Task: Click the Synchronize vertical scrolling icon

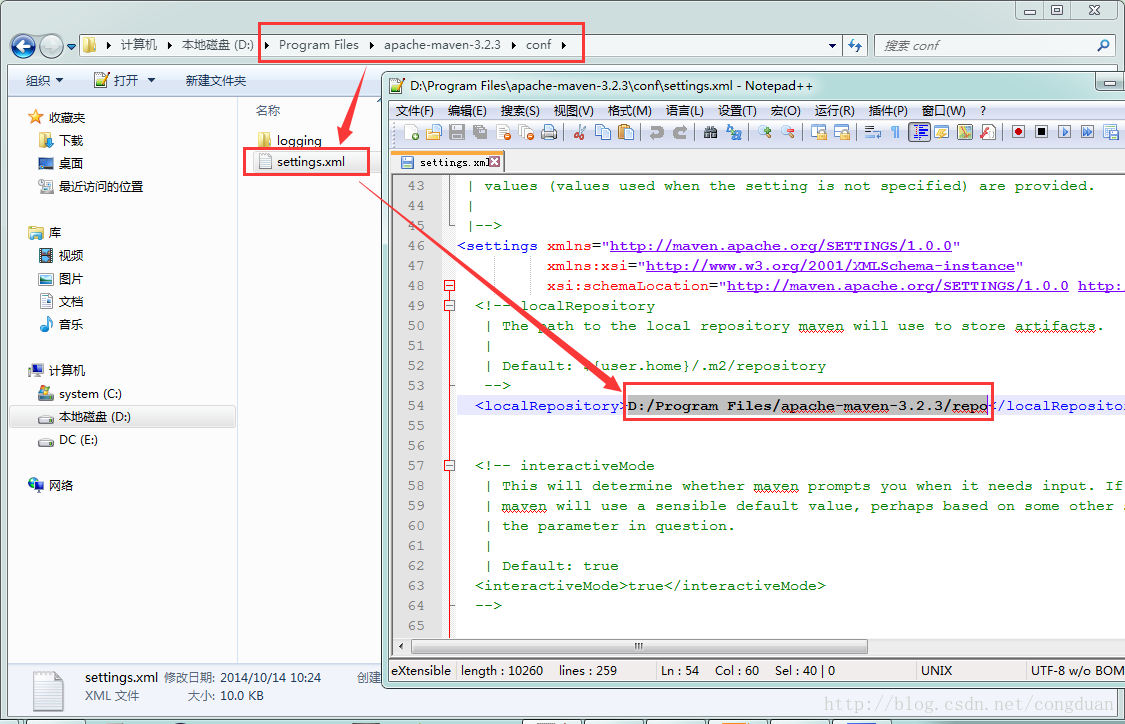Action: (x=819, y=132)
